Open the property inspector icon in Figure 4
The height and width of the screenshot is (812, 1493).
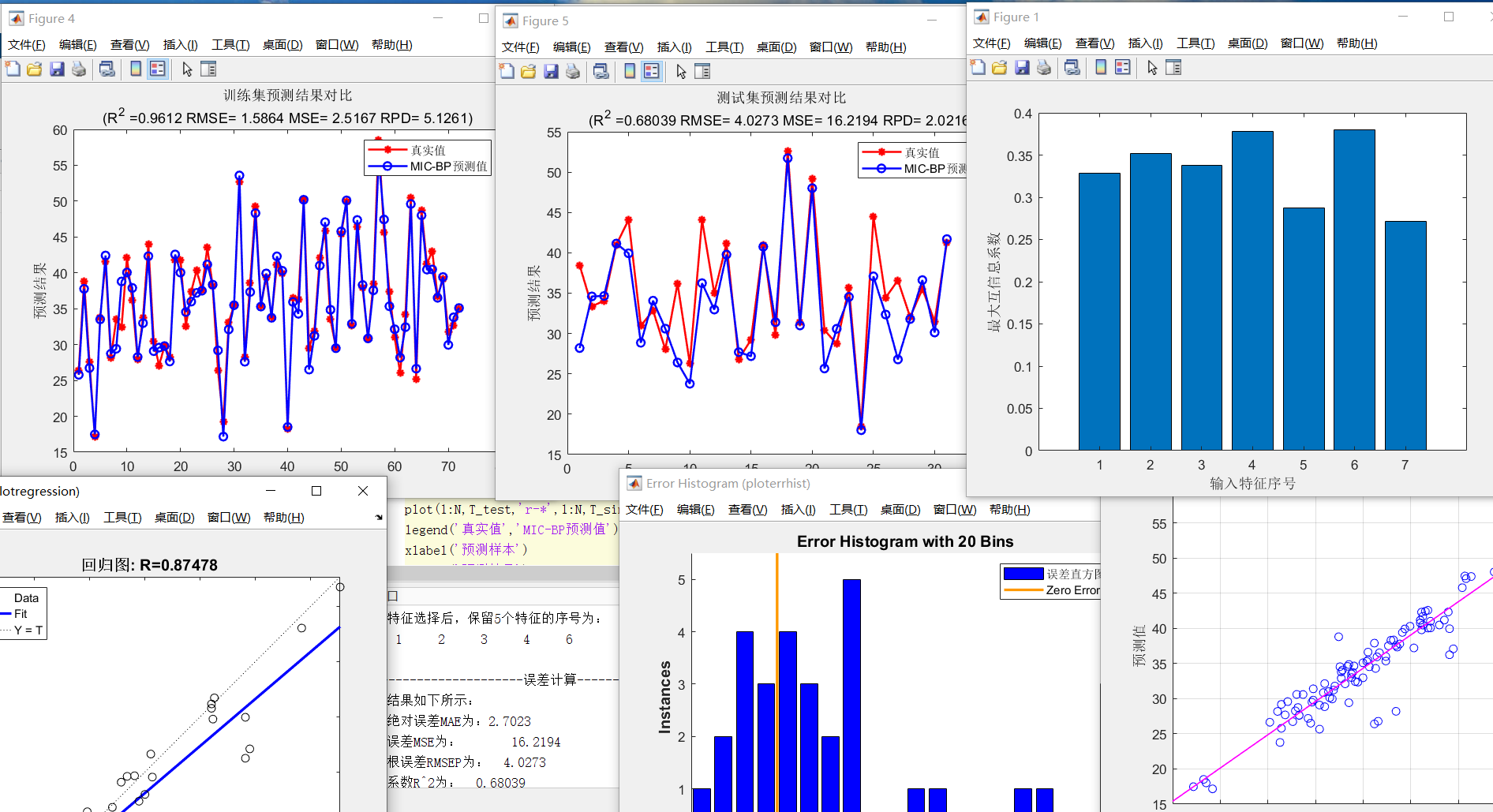pyautogui.click(x=208, y=69)
